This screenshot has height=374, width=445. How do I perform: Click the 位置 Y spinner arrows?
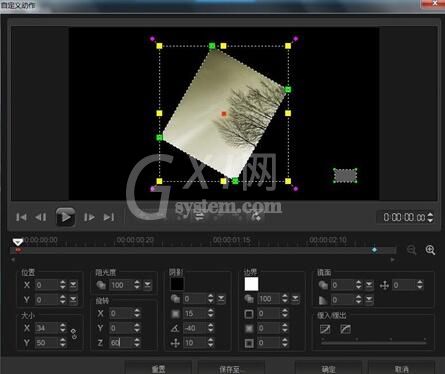click(x=63, y=300)
